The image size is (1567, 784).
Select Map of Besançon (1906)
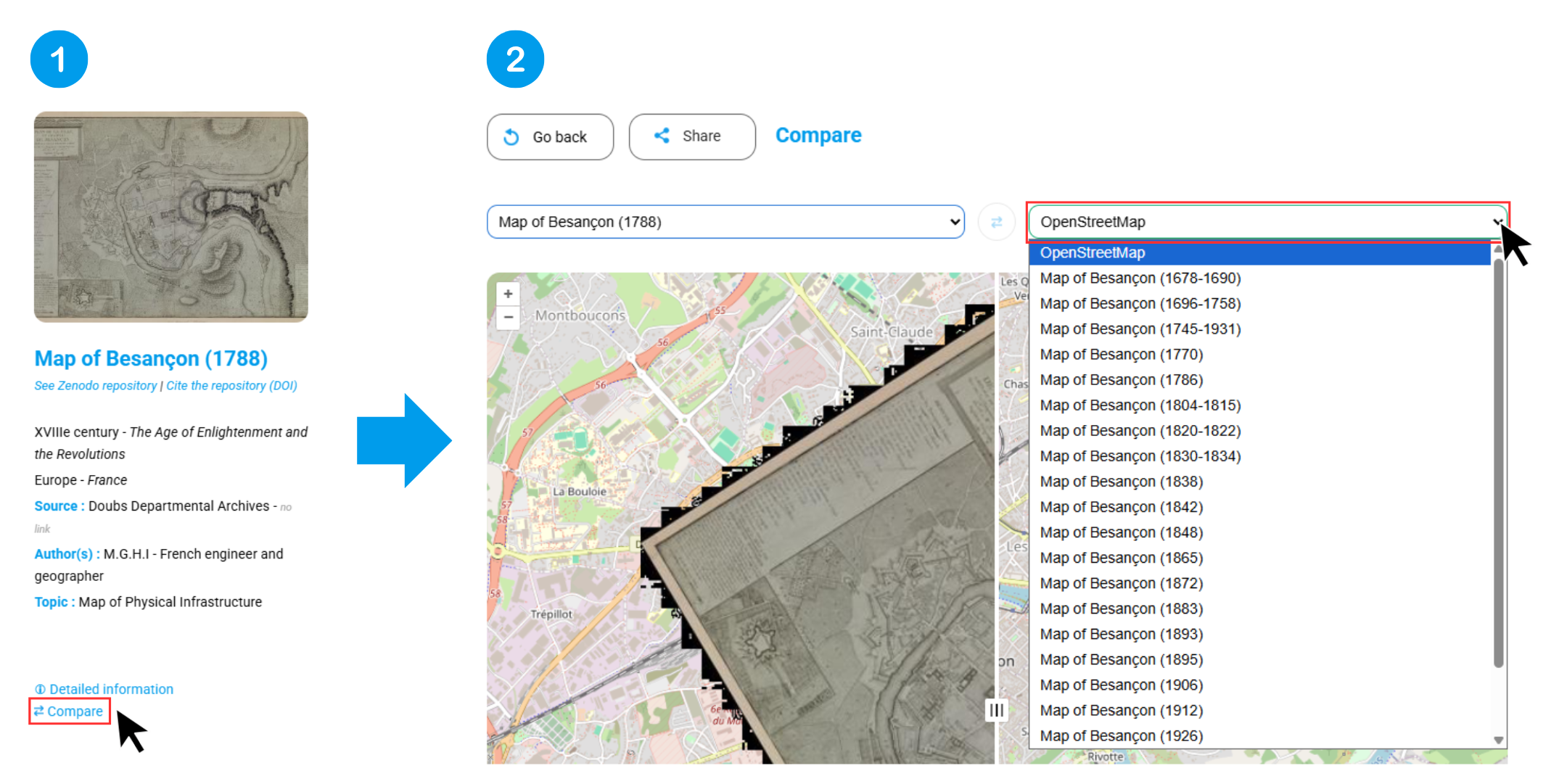pyautogui.click(x=1259, y=685)
